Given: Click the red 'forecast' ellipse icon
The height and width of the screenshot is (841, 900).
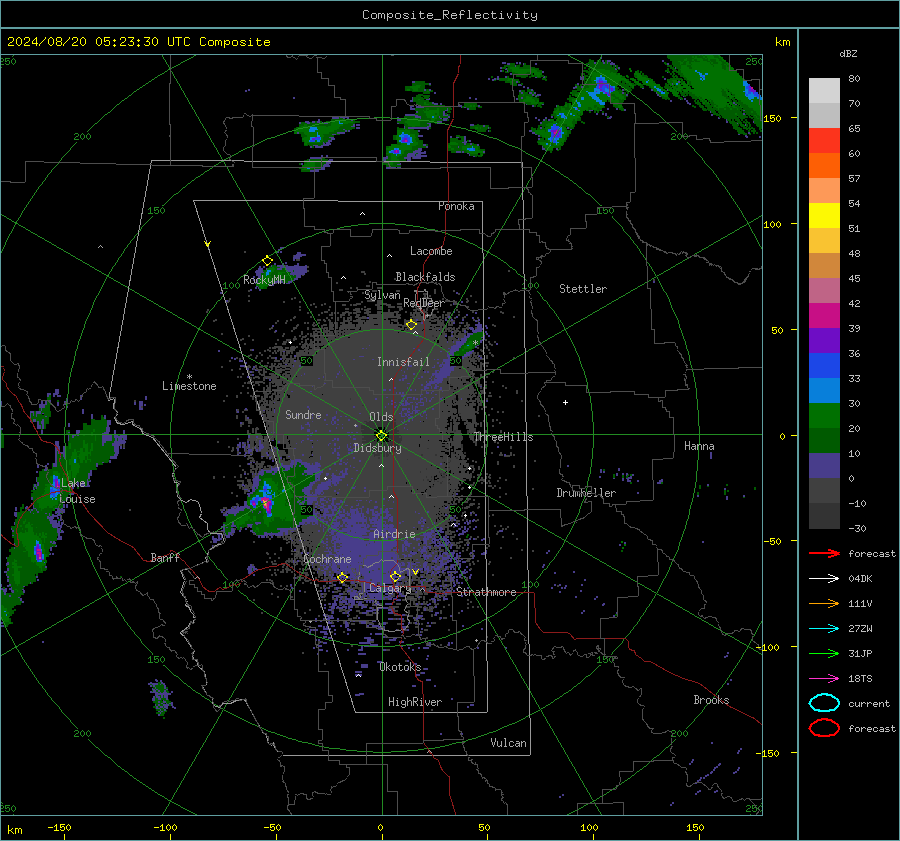Looking at the screenshot, I should point(824,728).
